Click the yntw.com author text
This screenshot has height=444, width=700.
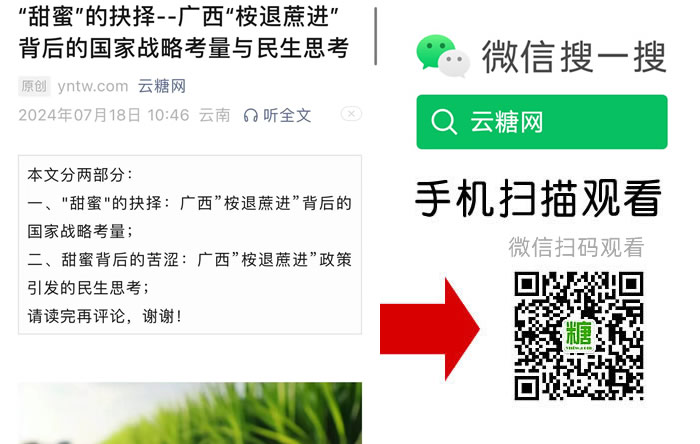coord(93,86)
